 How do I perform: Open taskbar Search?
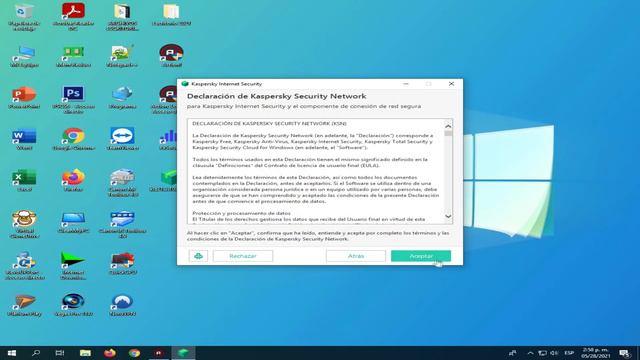click(x=36, y=353)
